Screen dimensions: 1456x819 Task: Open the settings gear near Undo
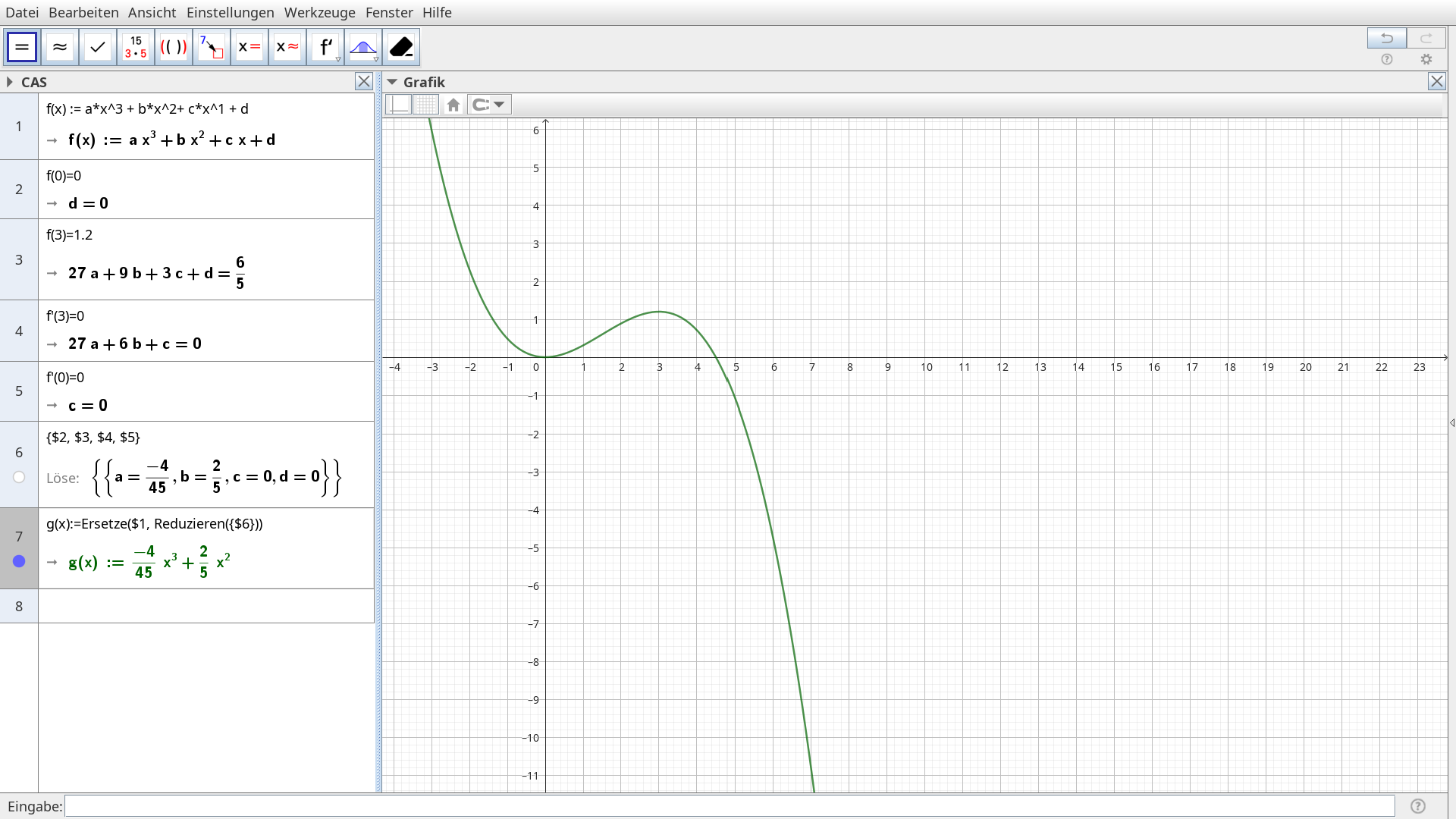pyautogui.click(x=1426, y=59)
